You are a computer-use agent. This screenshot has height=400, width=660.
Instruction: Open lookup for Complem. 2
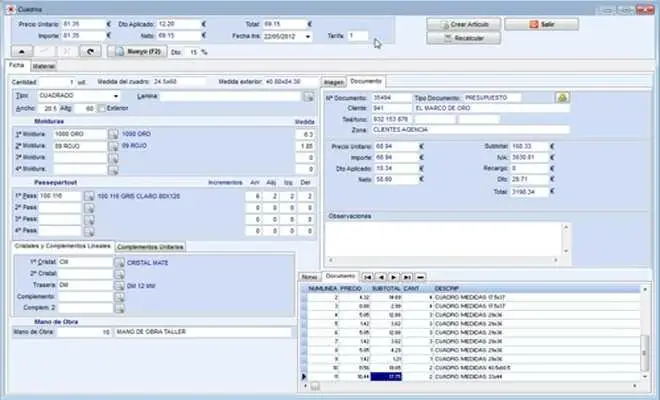pos(120,309)
